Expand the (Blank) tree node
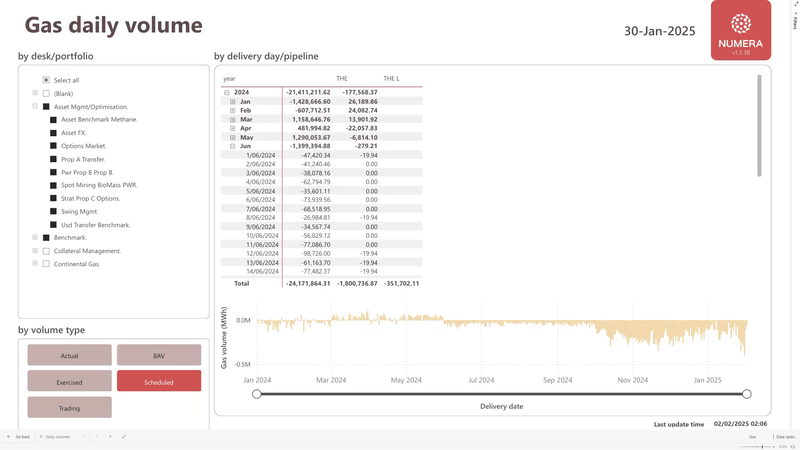The width and height of the screenshot is (800, 450). click(35, 93)
